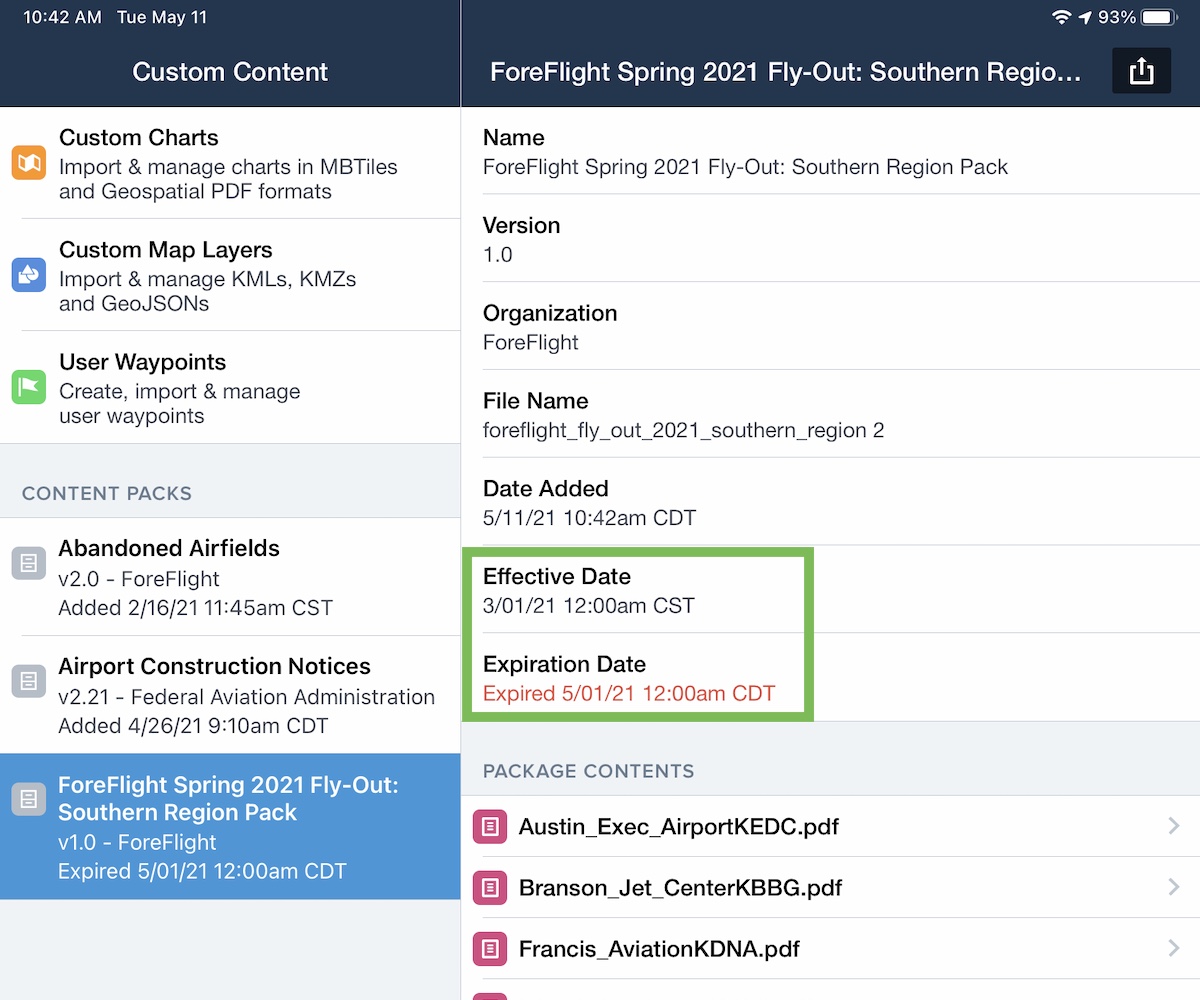Open Austin_Exec_AirportKEDC.pdf file
The height and width of the screenshot is (1000, 1200).
830,827
